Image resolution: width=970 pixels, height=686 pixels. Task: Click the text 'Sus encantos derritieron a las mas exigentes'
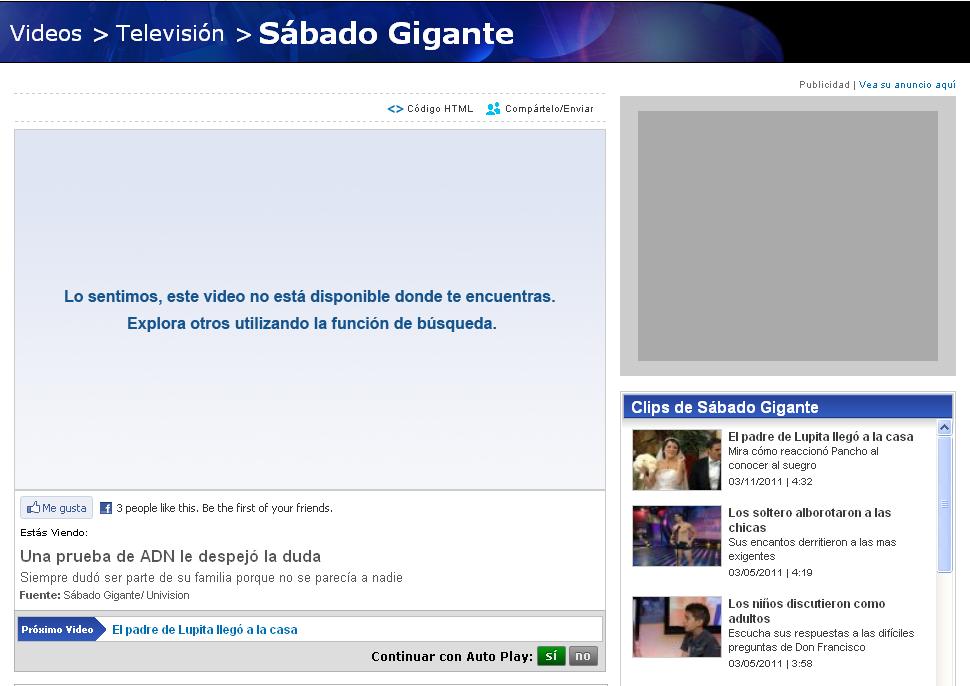pos(812,549)
